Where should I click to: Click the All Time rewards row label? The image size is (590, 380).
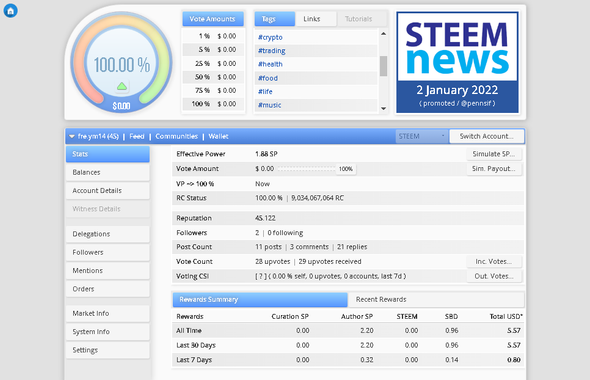click(189, 331)
